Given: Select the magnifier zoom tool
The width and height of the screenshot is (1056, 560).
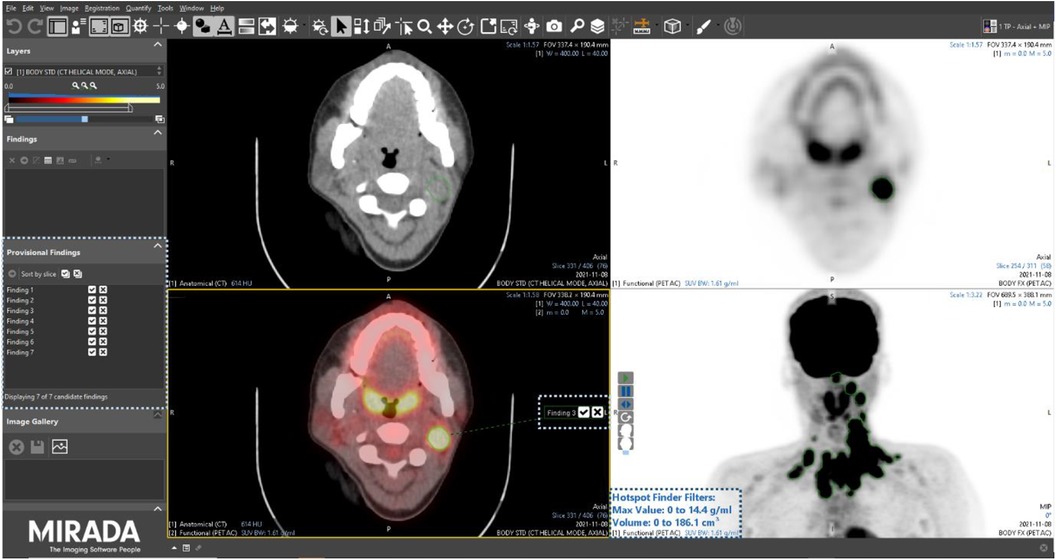Looking at the screenshot, I should point(424,26).
